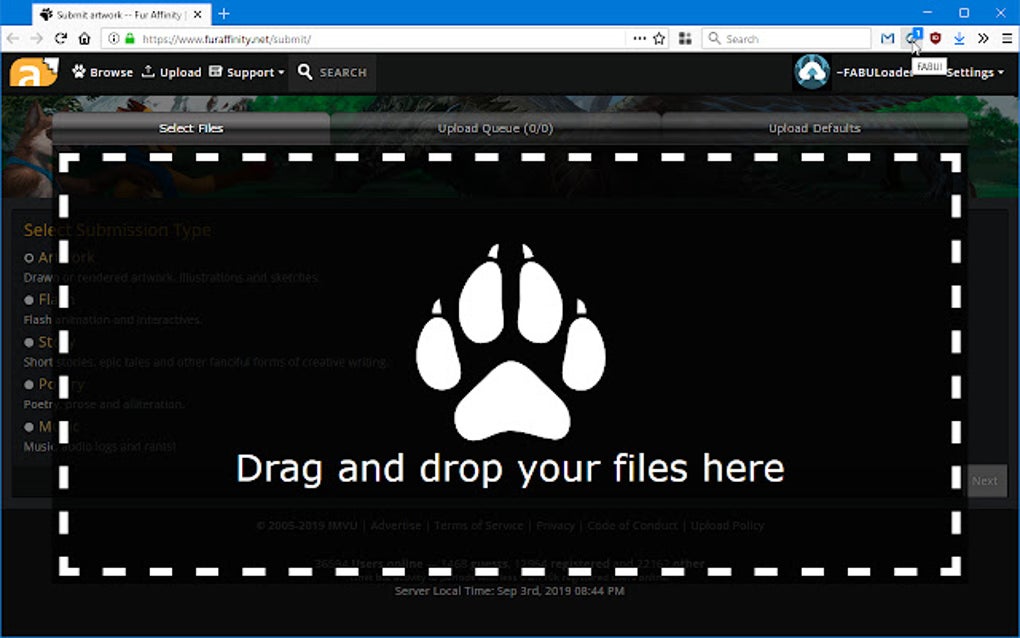Choose the Story submission type
Image resolution: width=1020 pixels, height=638 pixels.
pyautogui.click(x=29, y=341)
